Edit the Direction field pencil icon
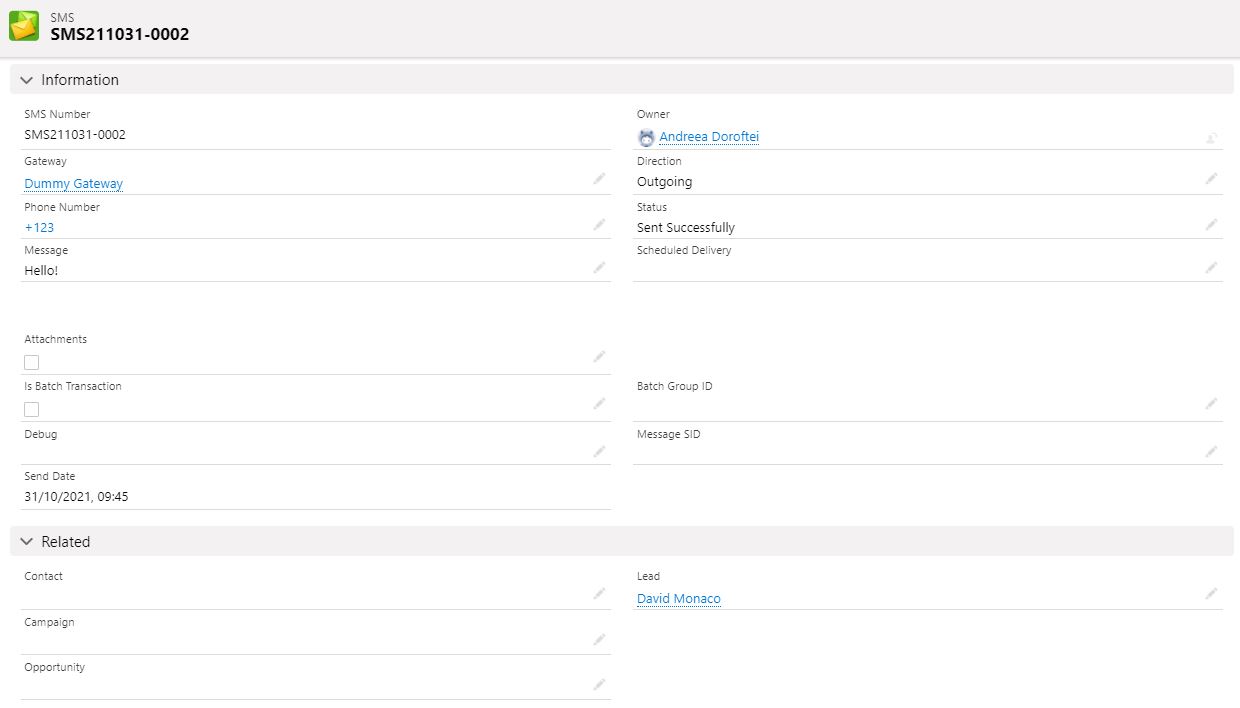 pos(1211,178)
